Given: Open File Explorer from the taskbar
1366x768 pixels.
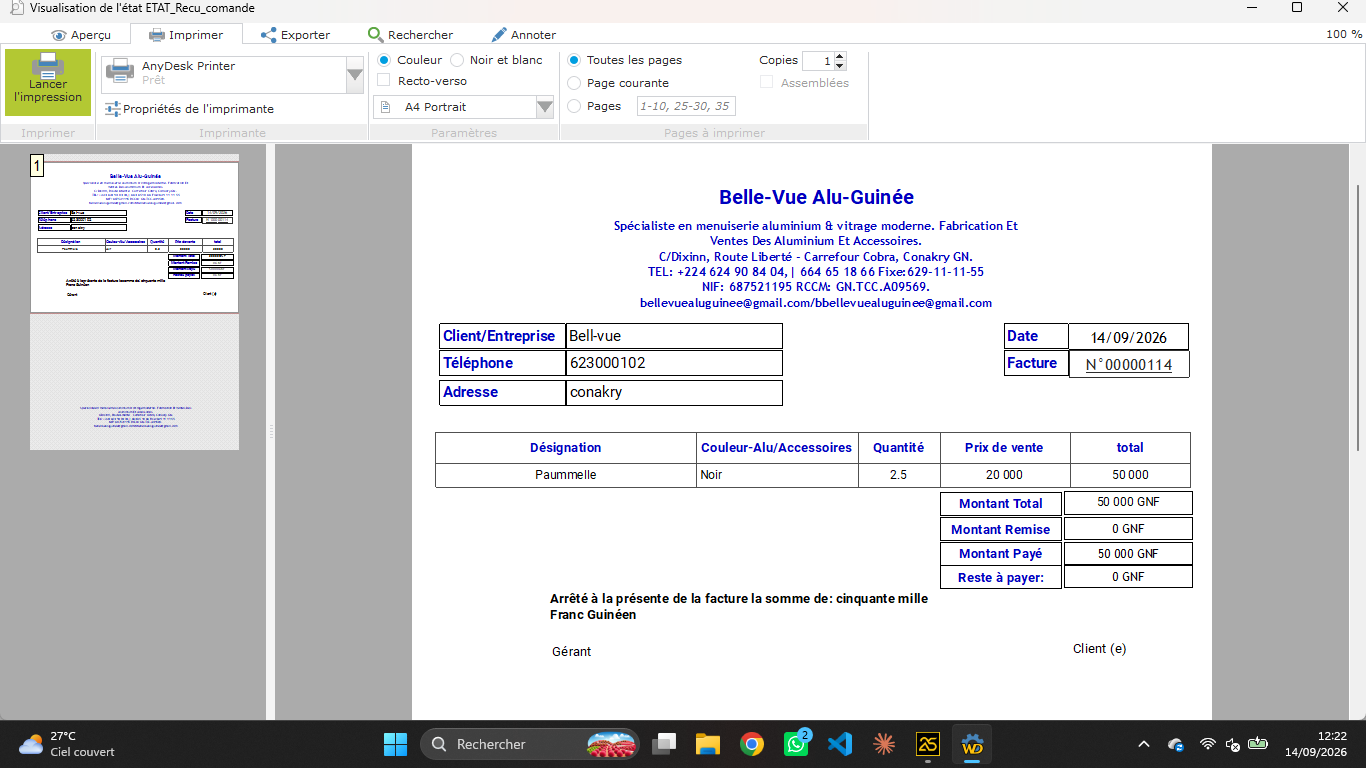Looking at the screenshot, I should 708,744.
